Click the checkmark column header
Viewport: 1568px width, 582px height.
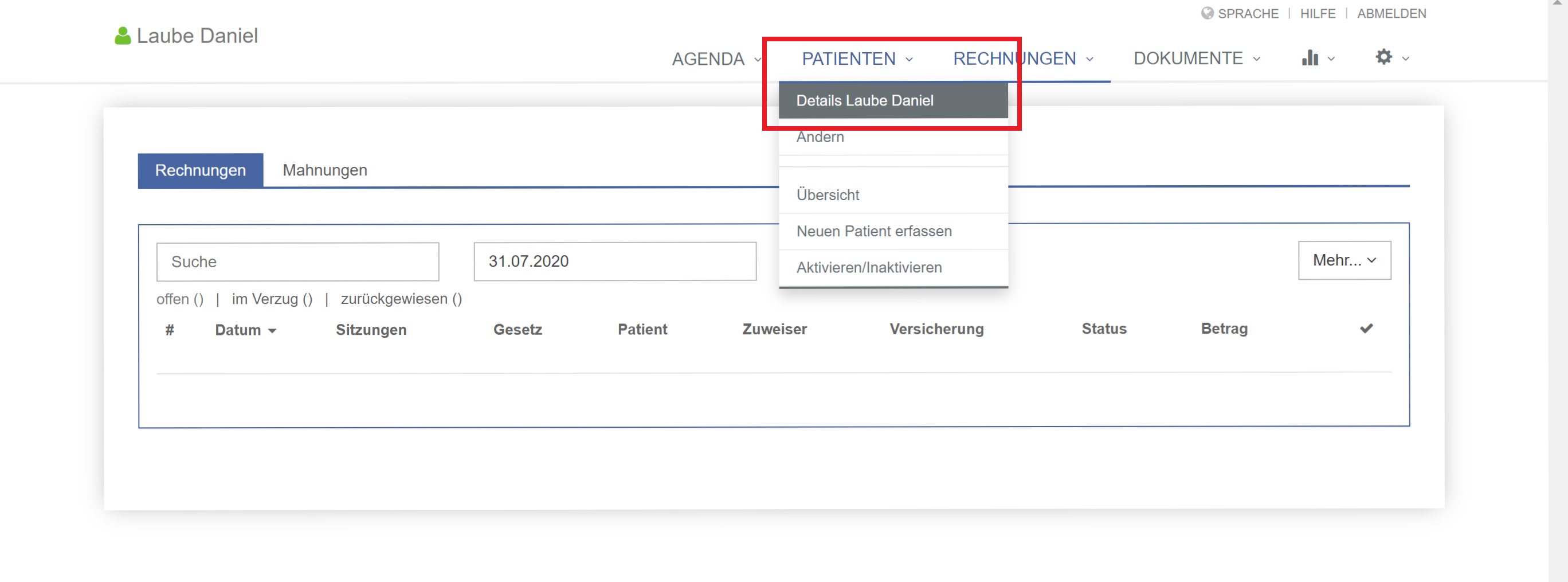[x=1366, y=329]
